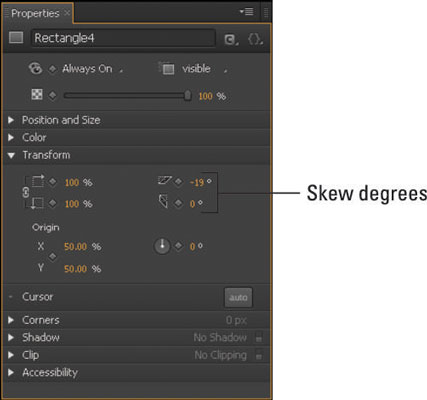This screenshot has width=427, height=400.
Task: Click the horizontal scale icon
Action: [x=38, y=181]
